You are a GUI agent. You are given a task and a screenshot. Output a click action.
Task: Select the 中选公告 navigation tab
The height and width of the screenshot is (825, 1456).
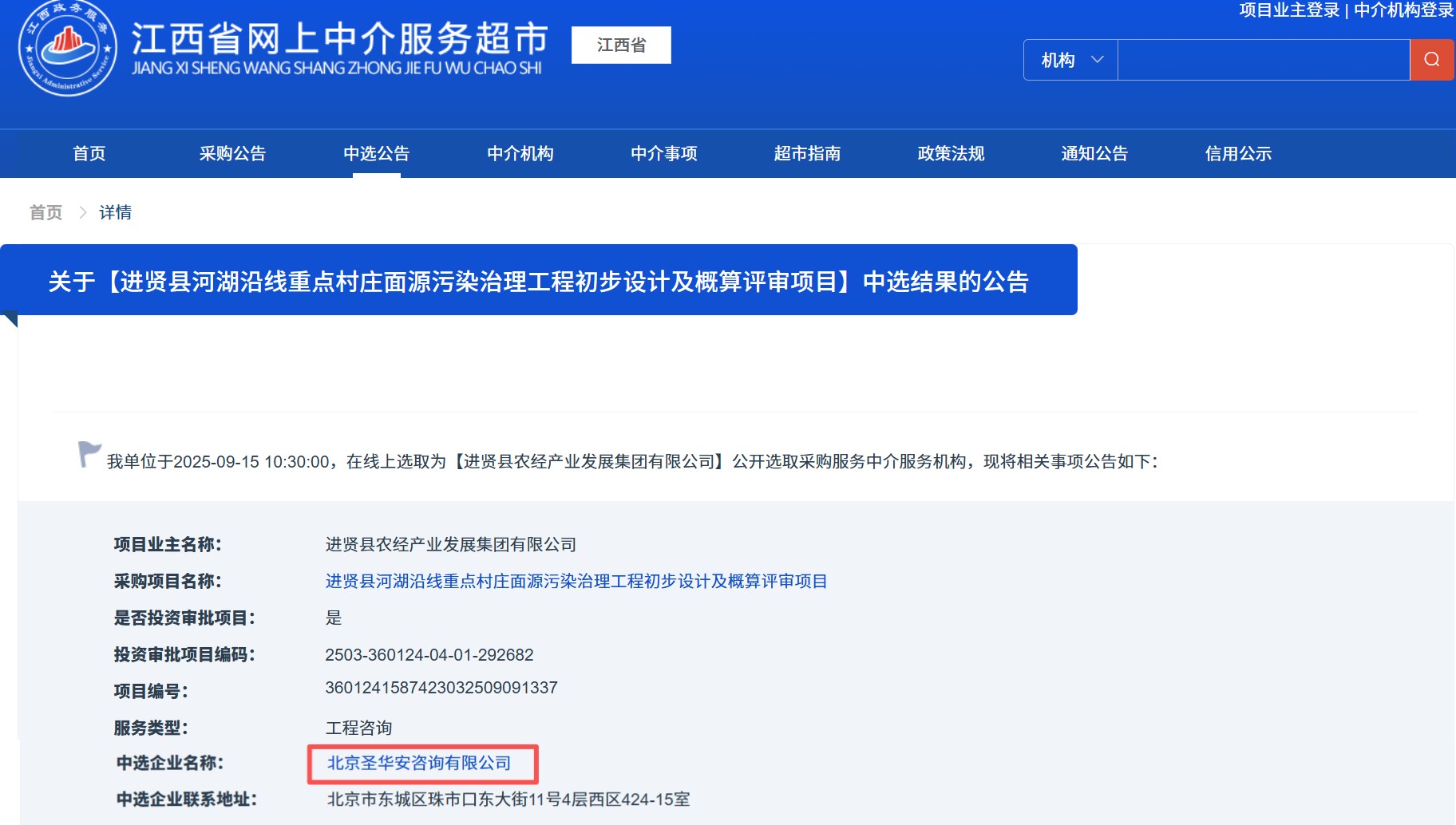tap(376, 153)
